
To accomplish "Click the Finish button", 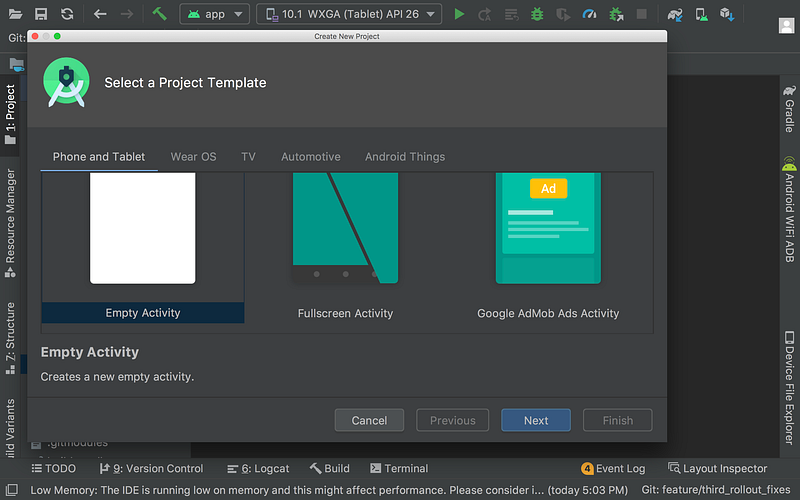I will coord(618,420).
